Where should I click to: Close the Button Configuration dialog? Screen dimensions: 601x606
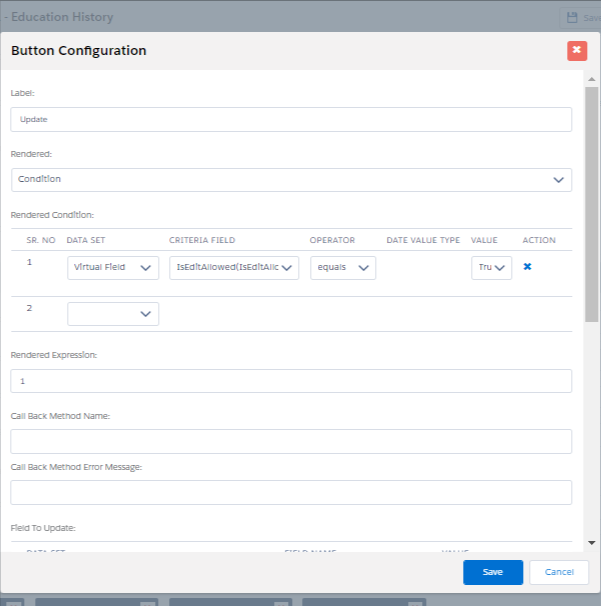(577, 51)
